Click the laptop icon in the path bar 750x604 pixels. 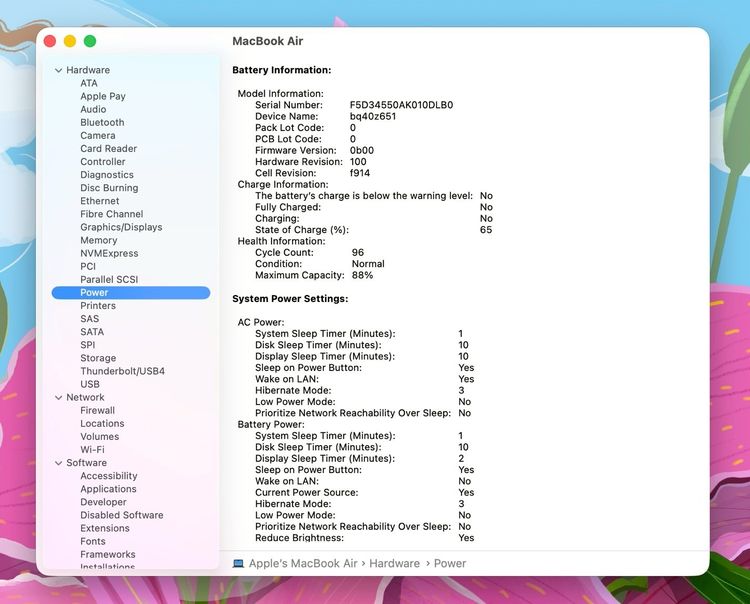click(238, 563)
